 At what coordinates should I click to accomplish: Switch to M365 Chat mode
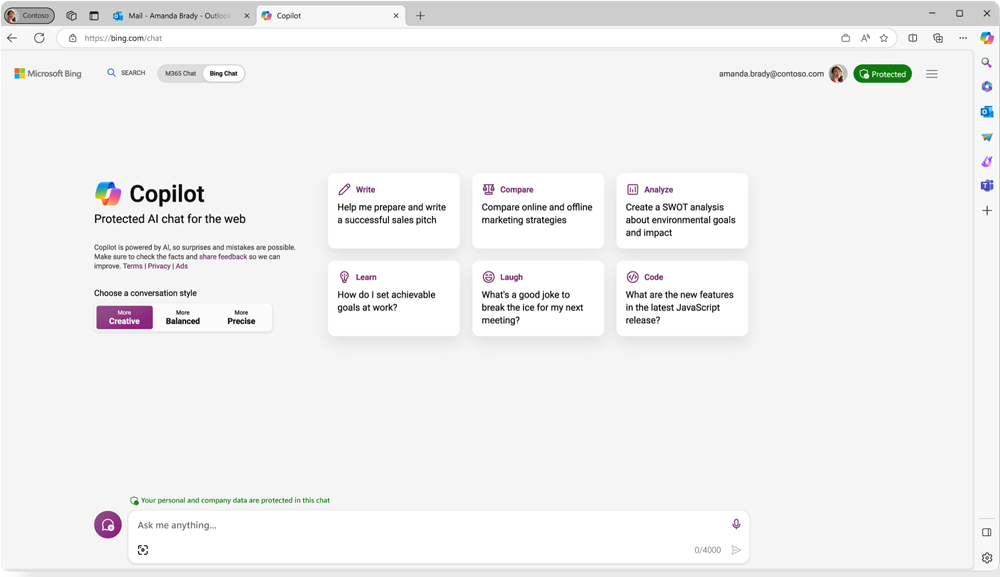pyautogui.click(x=178, y=72)
